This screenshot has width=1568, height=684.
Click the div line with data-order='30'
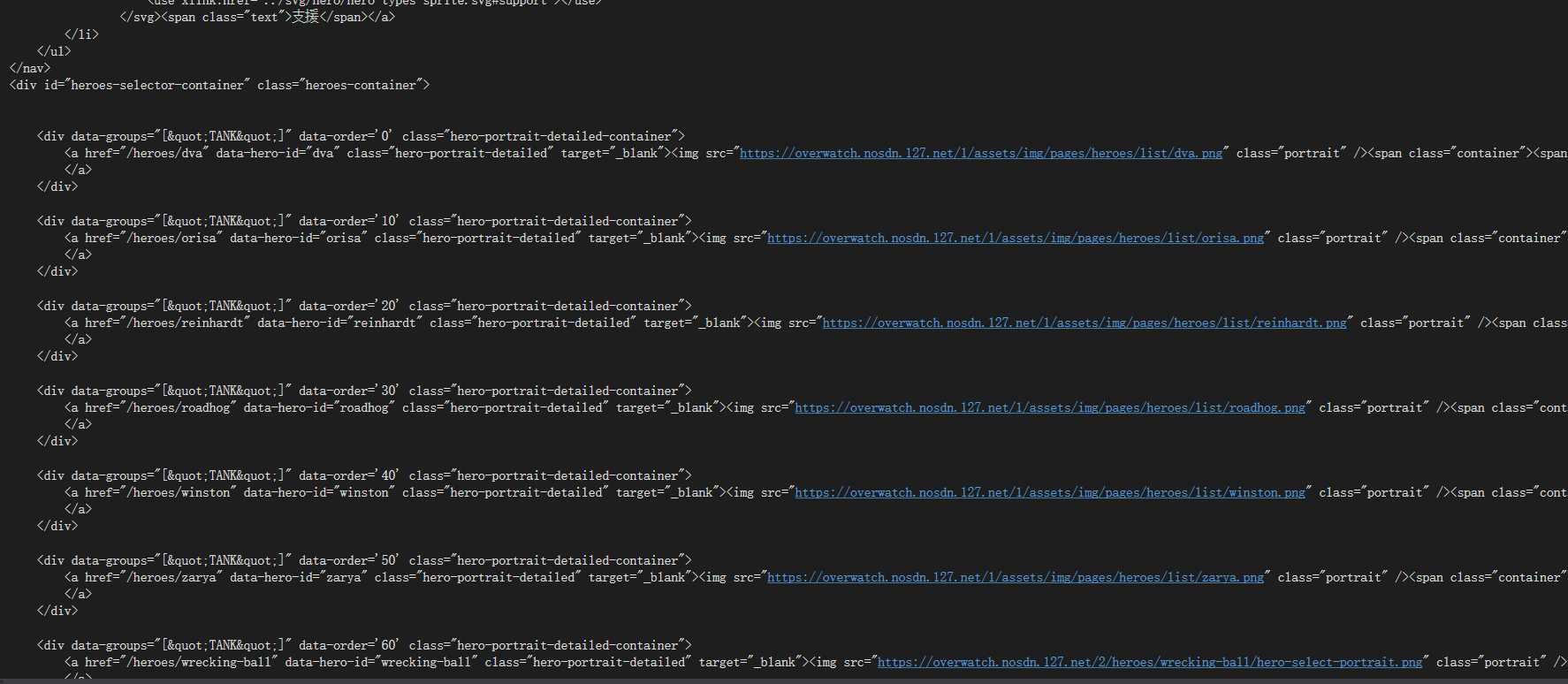[x=364, y=391]
